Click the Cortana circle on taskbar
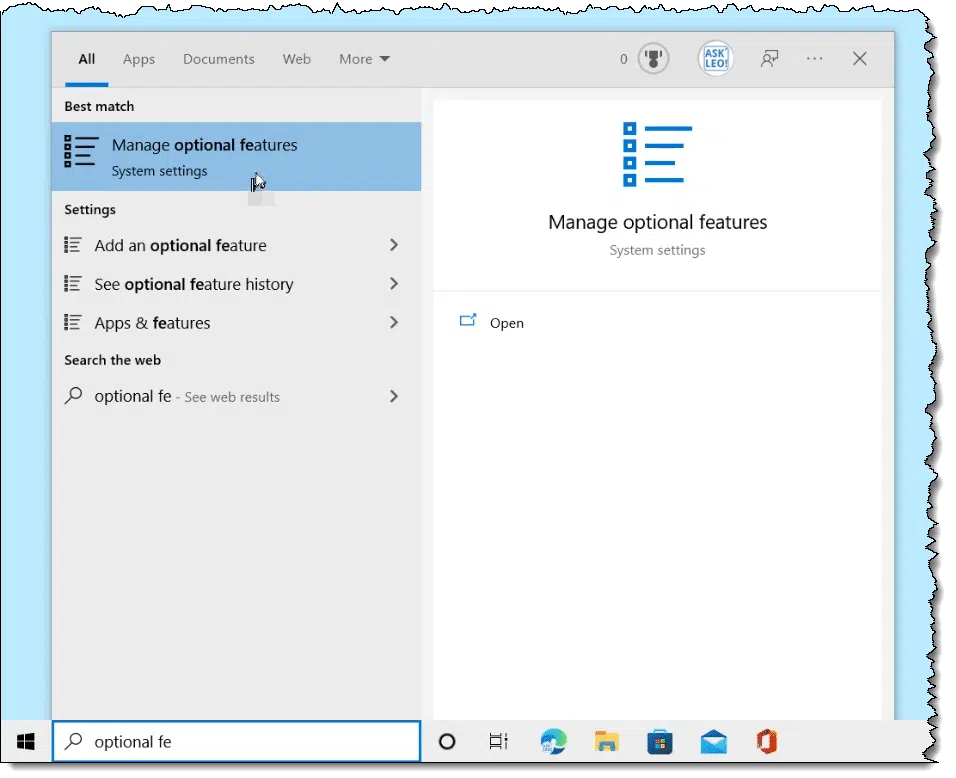This screenshot has width=956, height=778. tap(447, 741)
